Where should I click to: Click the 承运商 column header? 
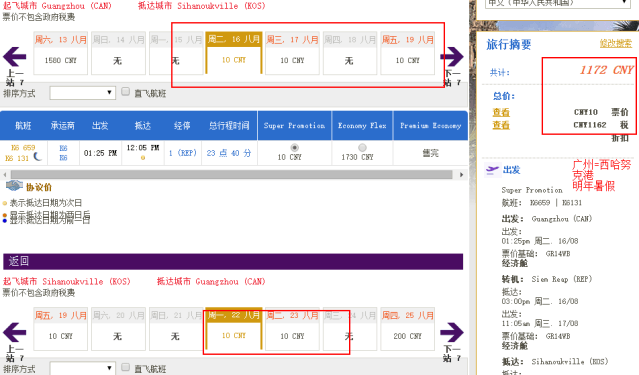pos(62,126)
